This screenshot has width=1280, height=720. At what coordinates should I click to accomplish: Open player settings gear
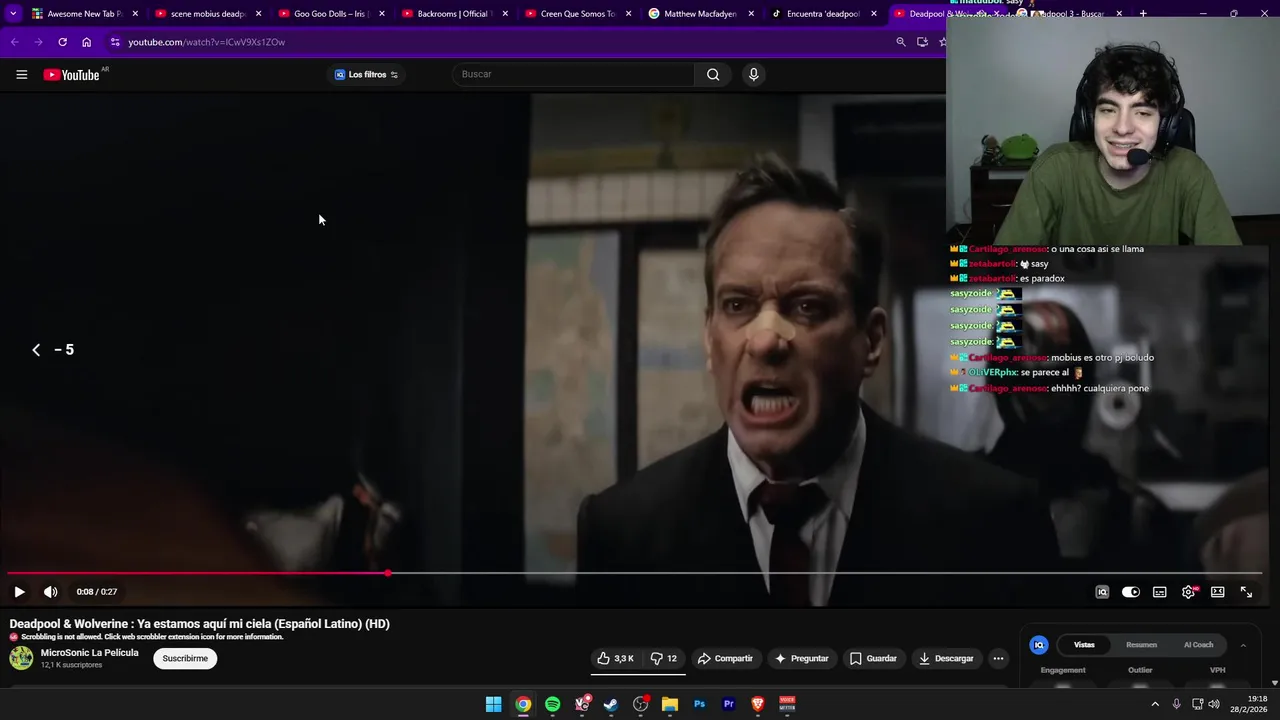point(1189,592)
